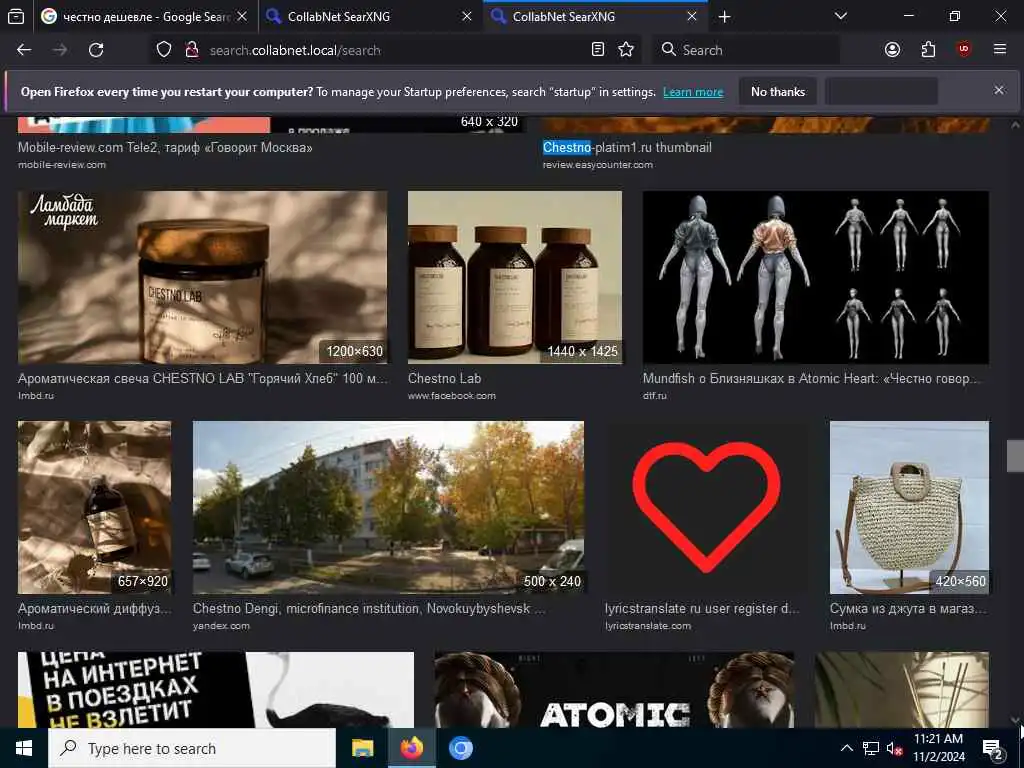Close the Google Search tab
The height and width of the screenshot is (768, 1024).
point(242,16)
